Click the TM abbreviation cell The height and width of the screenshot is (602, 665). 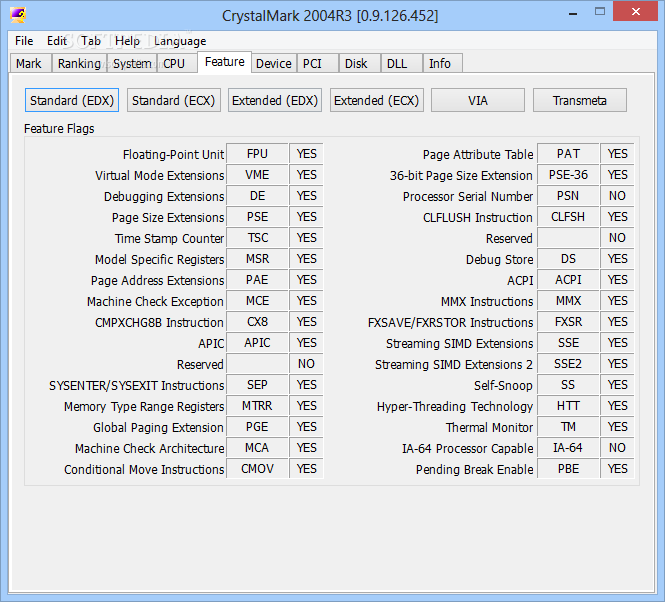click(568, 427)
